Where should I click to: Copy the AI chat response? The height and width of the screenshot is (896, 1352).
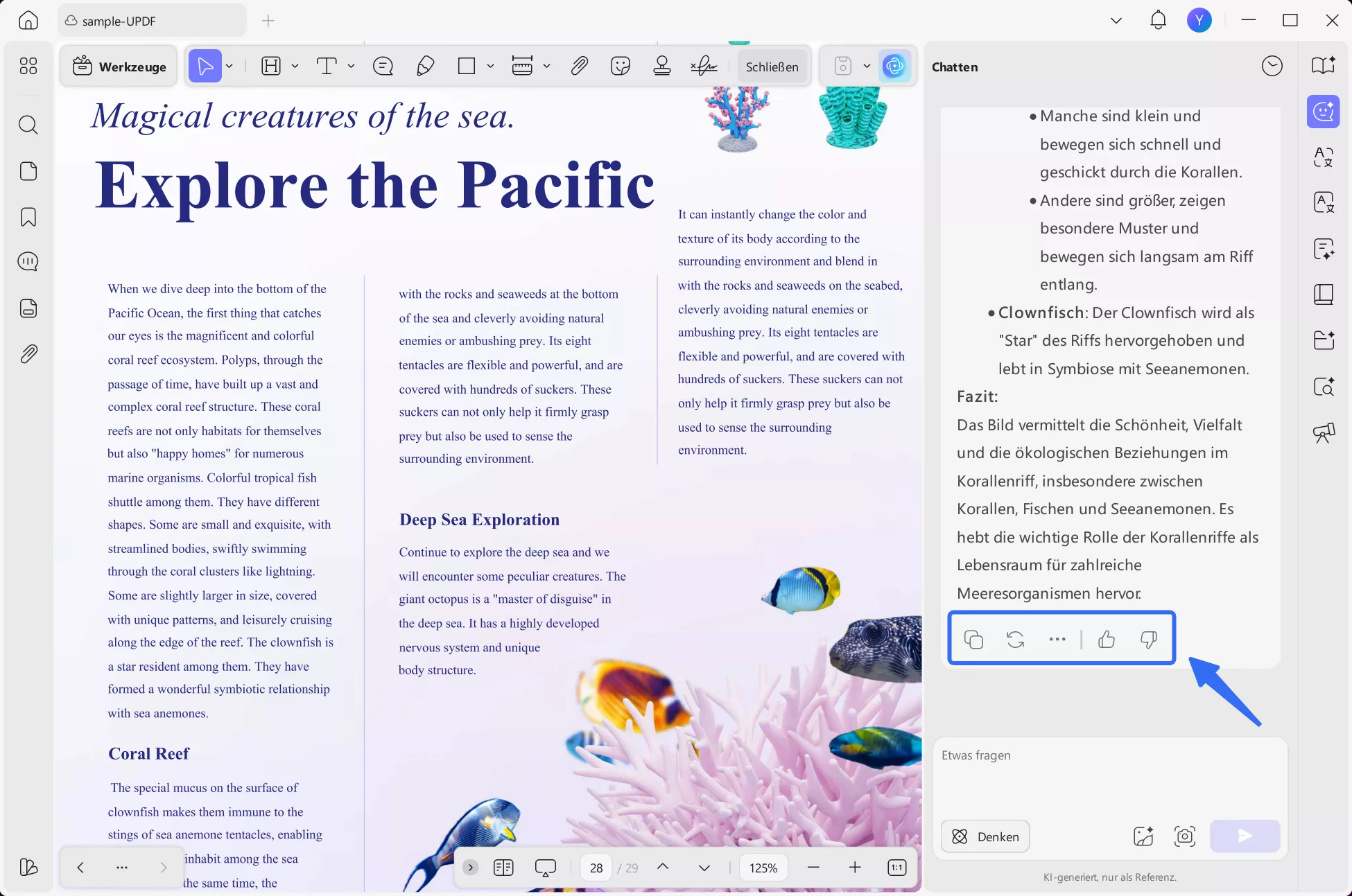point(973,639)
